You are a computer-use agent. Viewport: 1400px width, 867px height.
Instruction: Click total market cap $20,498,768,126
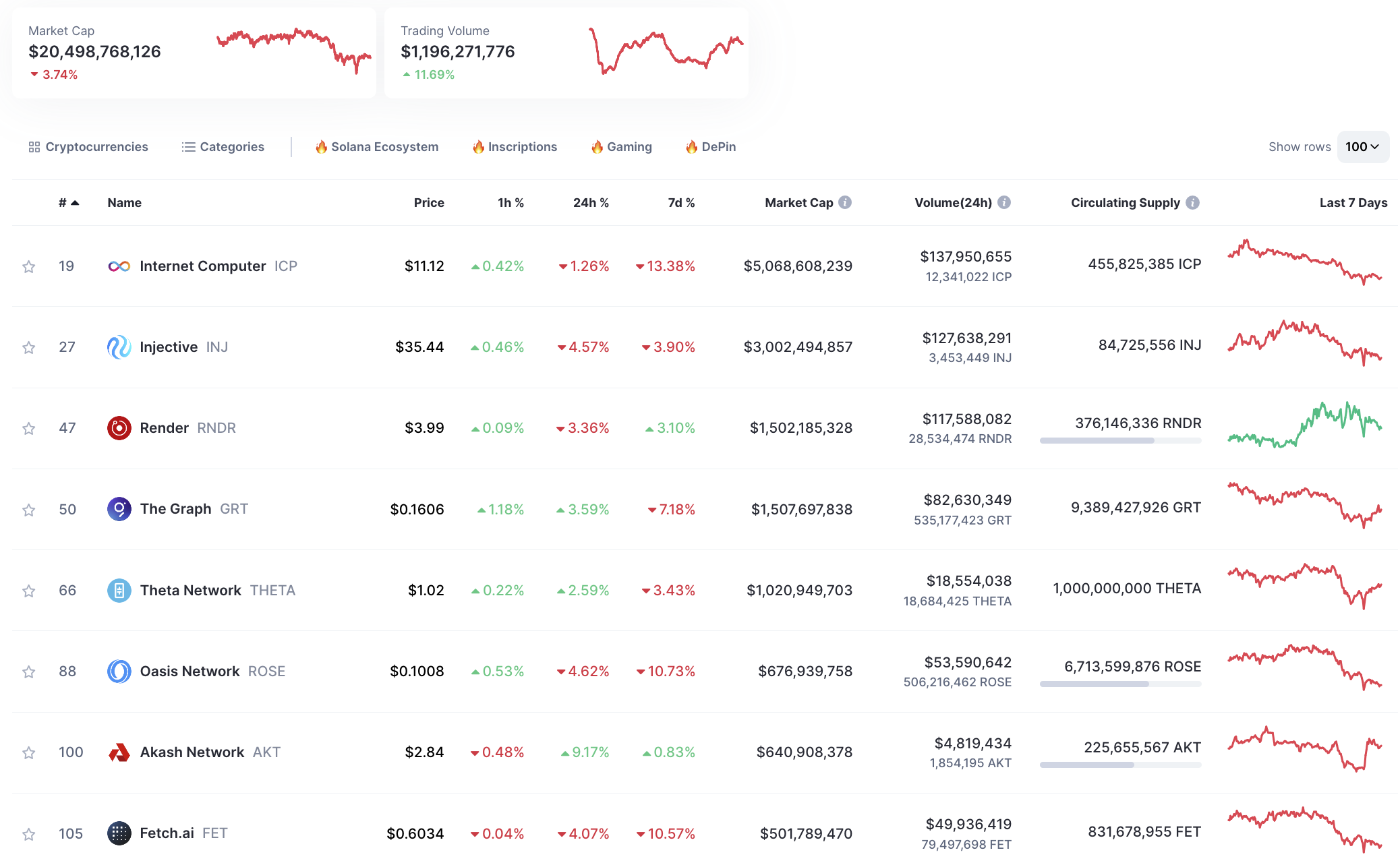(94, 52)
